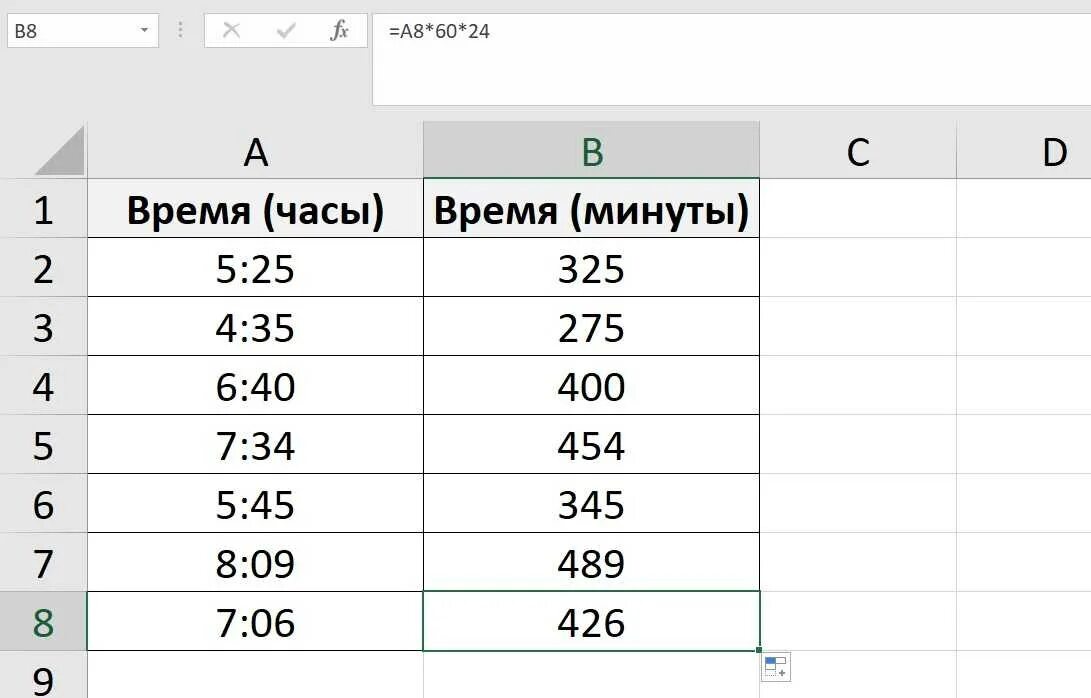
Task: Open the Auto Fill Options button
Action: click(775, 667)
